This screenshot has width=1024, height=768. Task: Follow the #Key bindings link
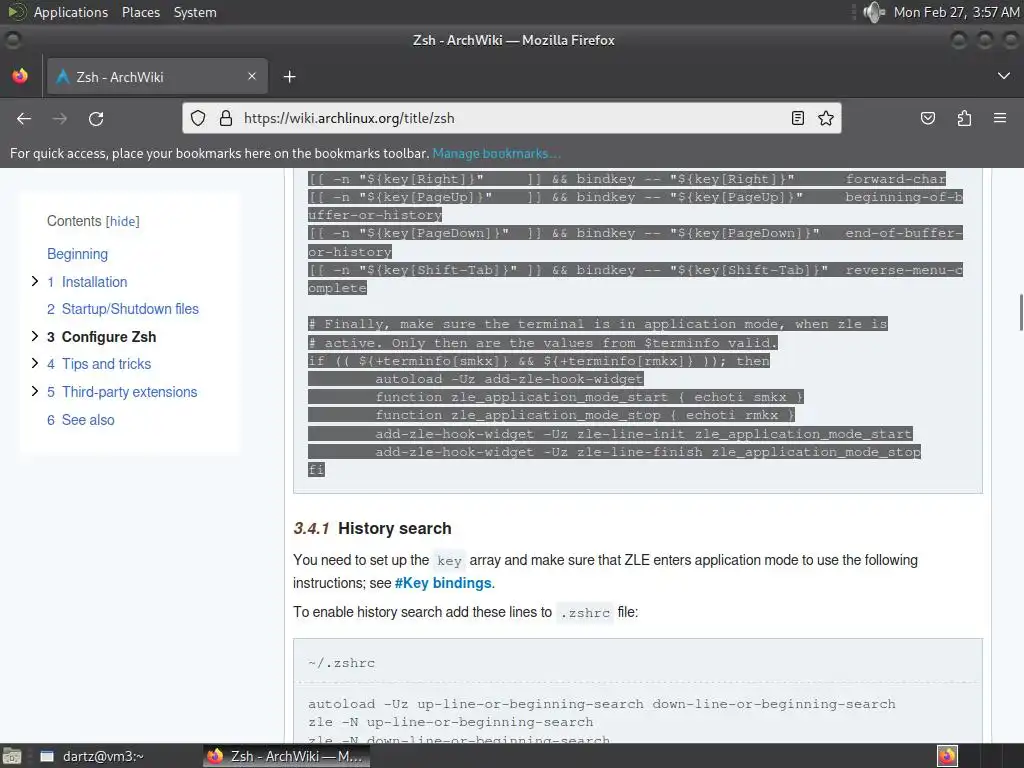pyautogui.click(x=443, y=583)
